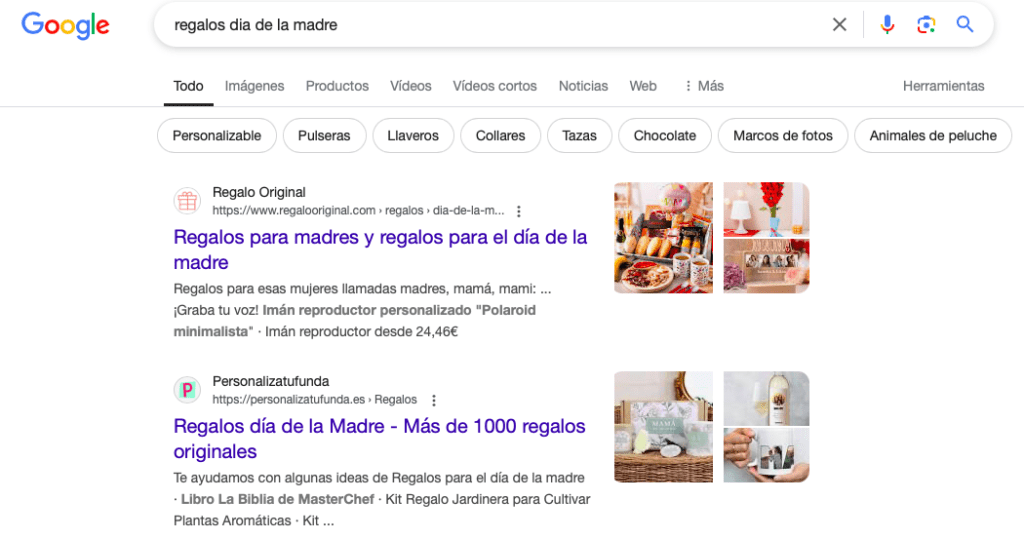Screen dimensions: 1024x538
Task: Apply the Chocolate filter chip
Action: [x=664, y=136]
